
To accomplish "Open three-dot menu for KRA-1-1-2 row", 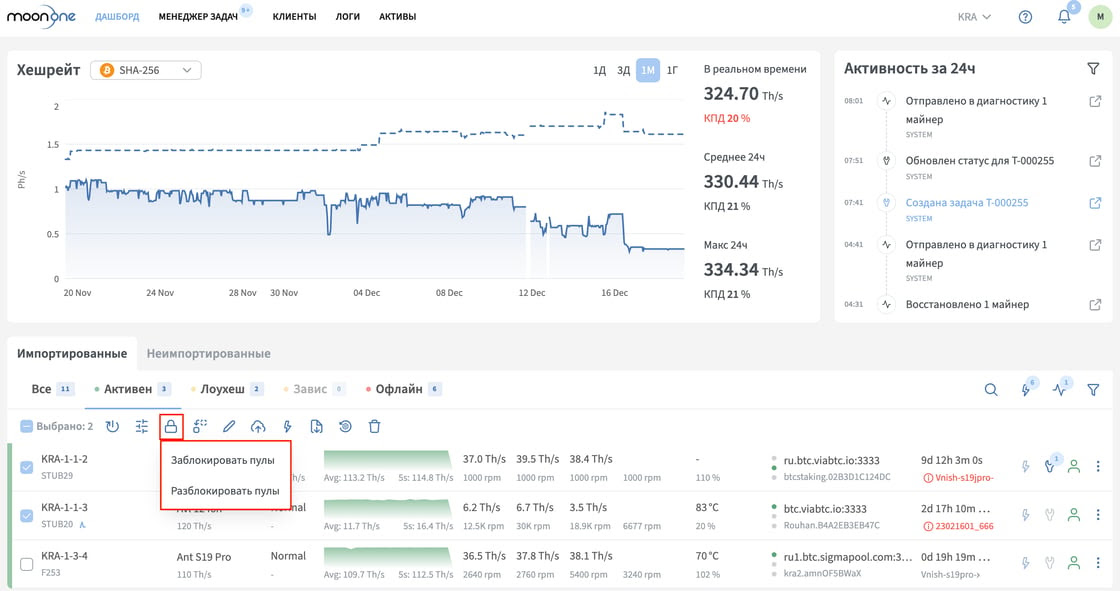I will click(1098, 467).
